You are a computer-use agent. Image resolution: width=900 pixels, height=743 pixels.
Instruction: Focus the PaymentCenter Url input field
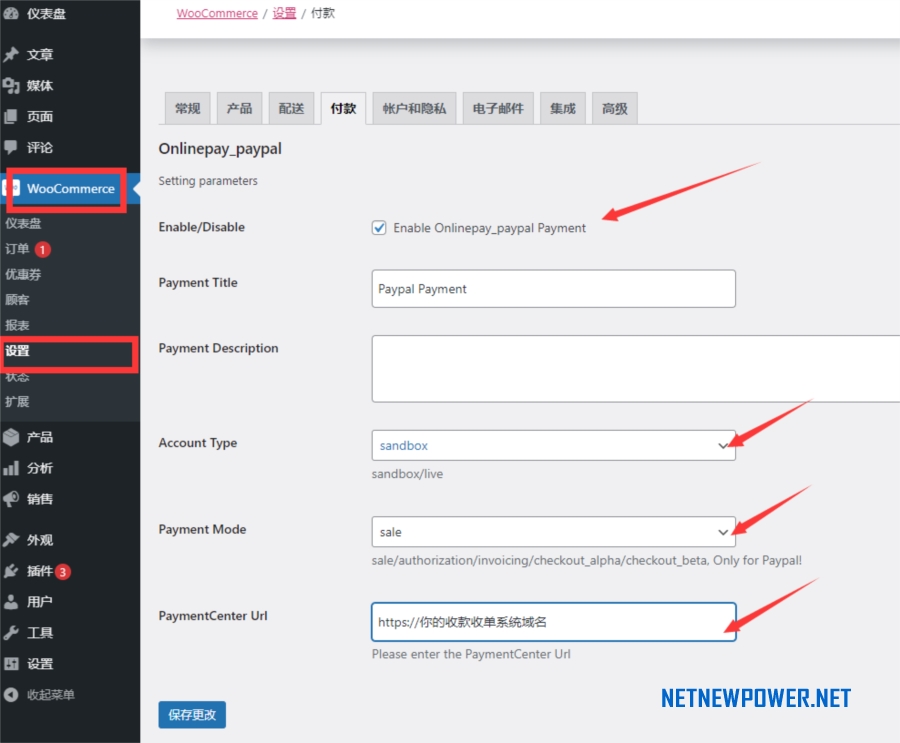pos(553,622)
